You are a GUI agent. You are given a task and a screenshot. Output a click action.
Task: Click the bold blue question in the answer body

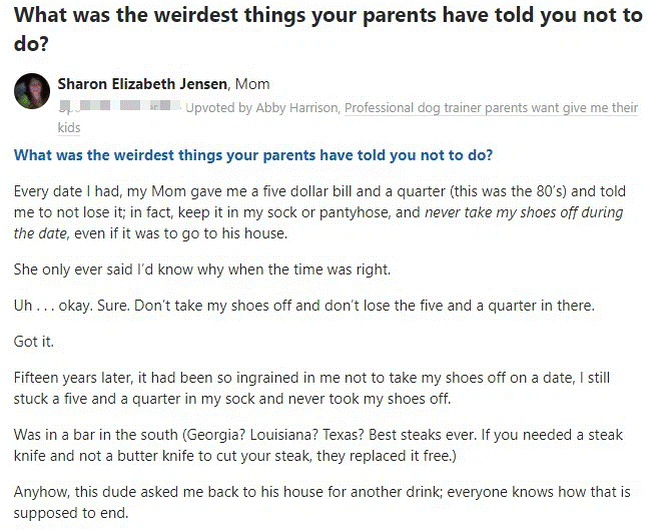click(253, 155)
